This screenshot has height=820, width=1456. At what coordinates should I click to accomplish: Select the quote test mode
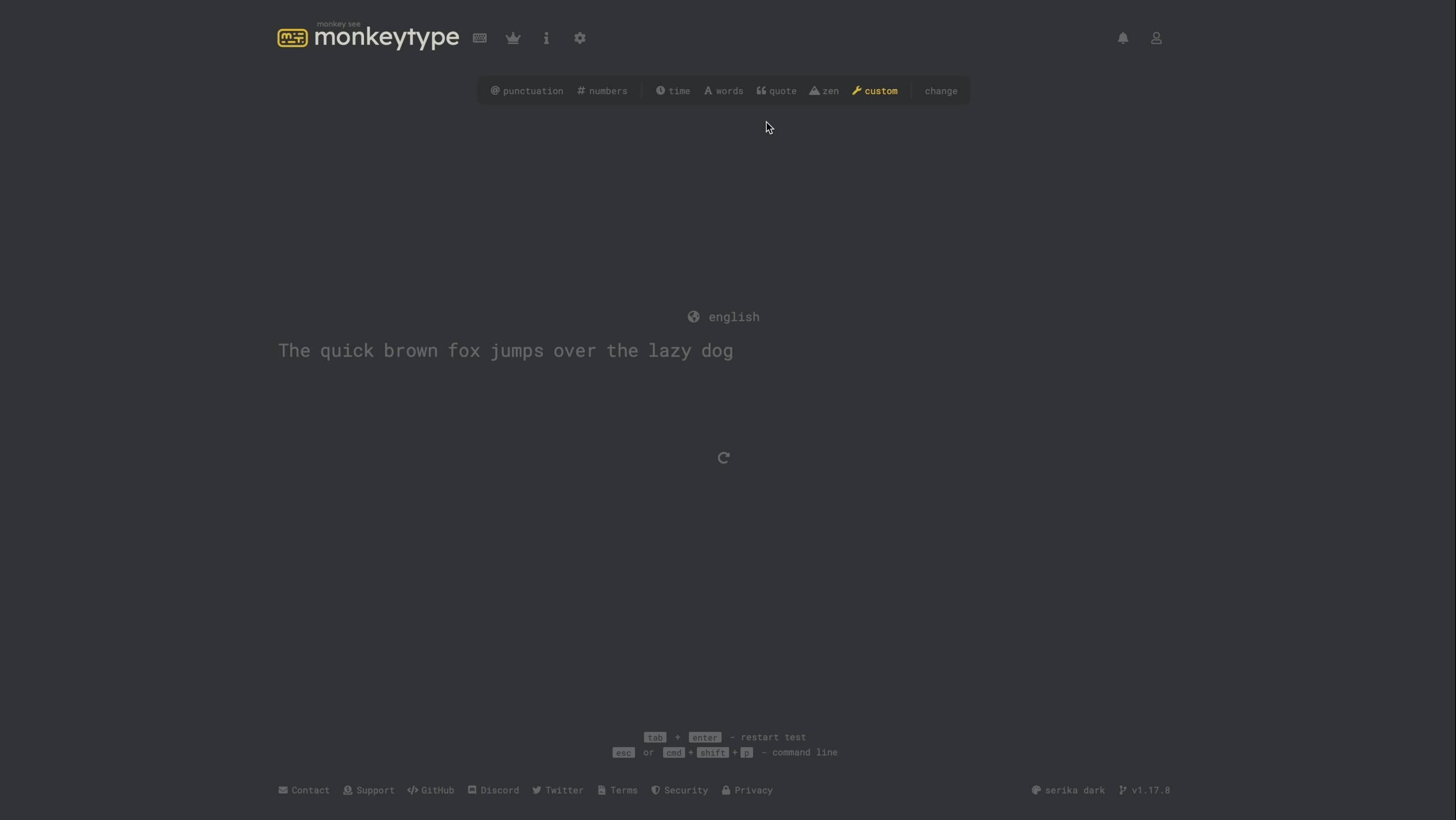pos(776,91)
